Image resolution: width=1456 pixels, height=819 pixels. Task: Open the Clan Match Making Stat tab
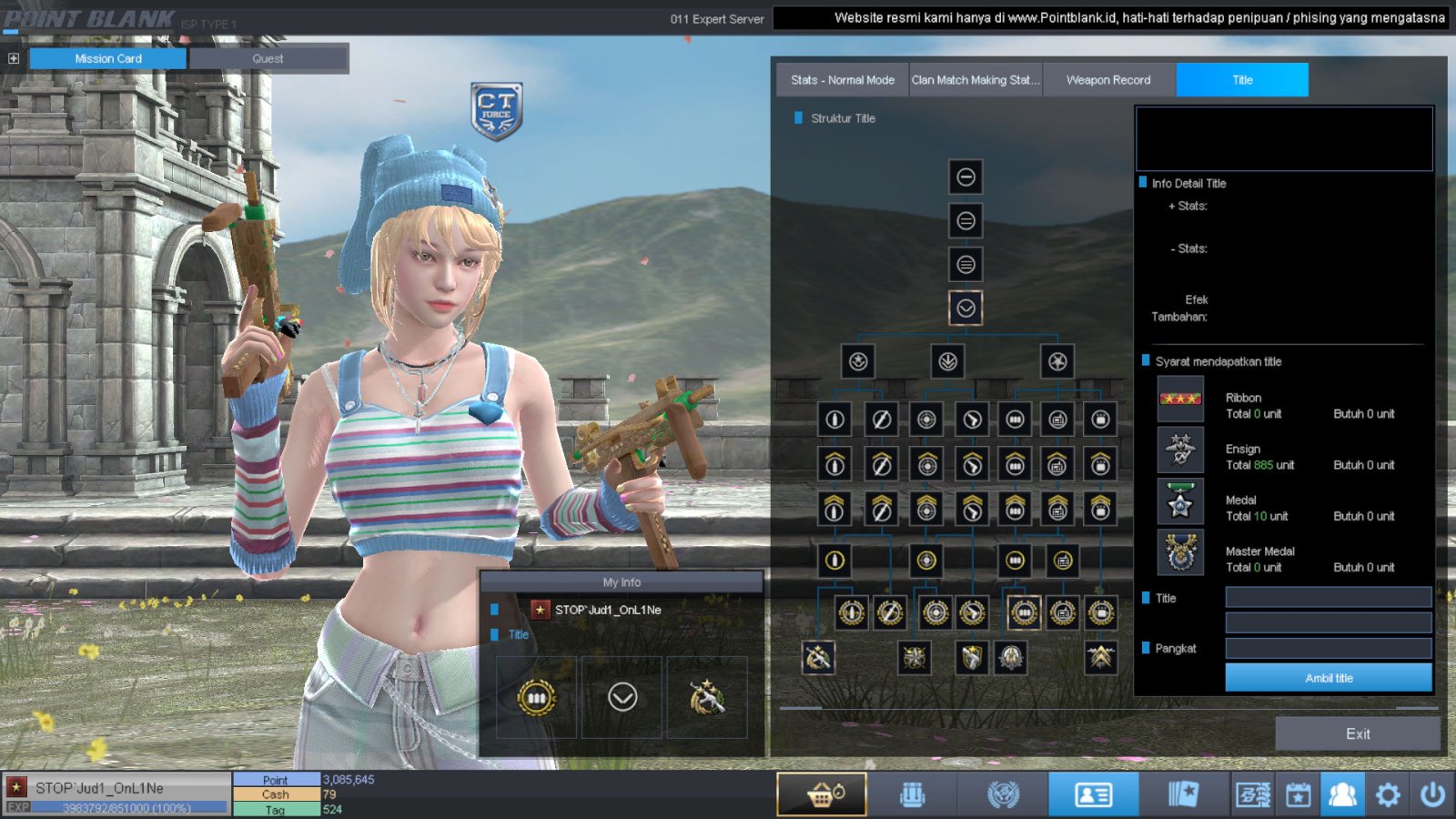pyautogui.click(x=976, y=80)
